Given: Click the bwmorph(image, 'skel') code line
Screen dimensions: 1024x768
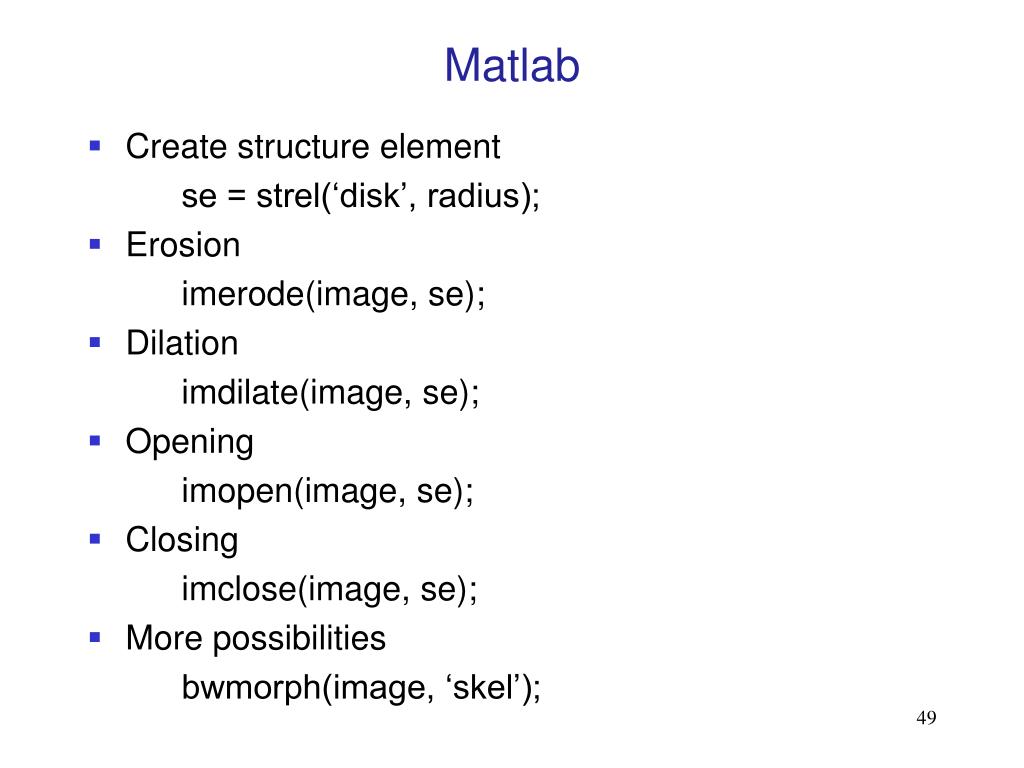Looking at the screenshot, I should coord(361,688).
